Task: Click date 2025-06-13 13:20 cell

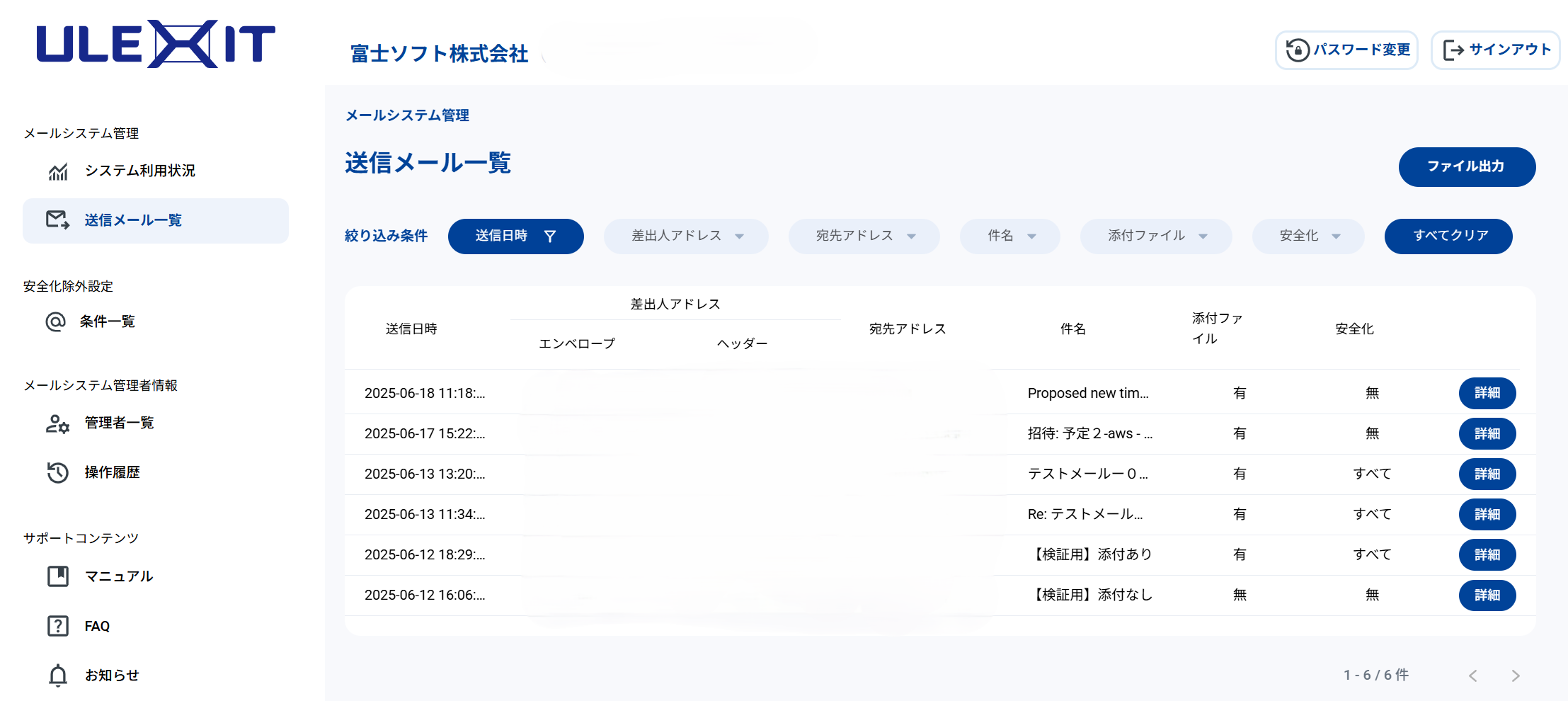Action: [x=425, y=474]
